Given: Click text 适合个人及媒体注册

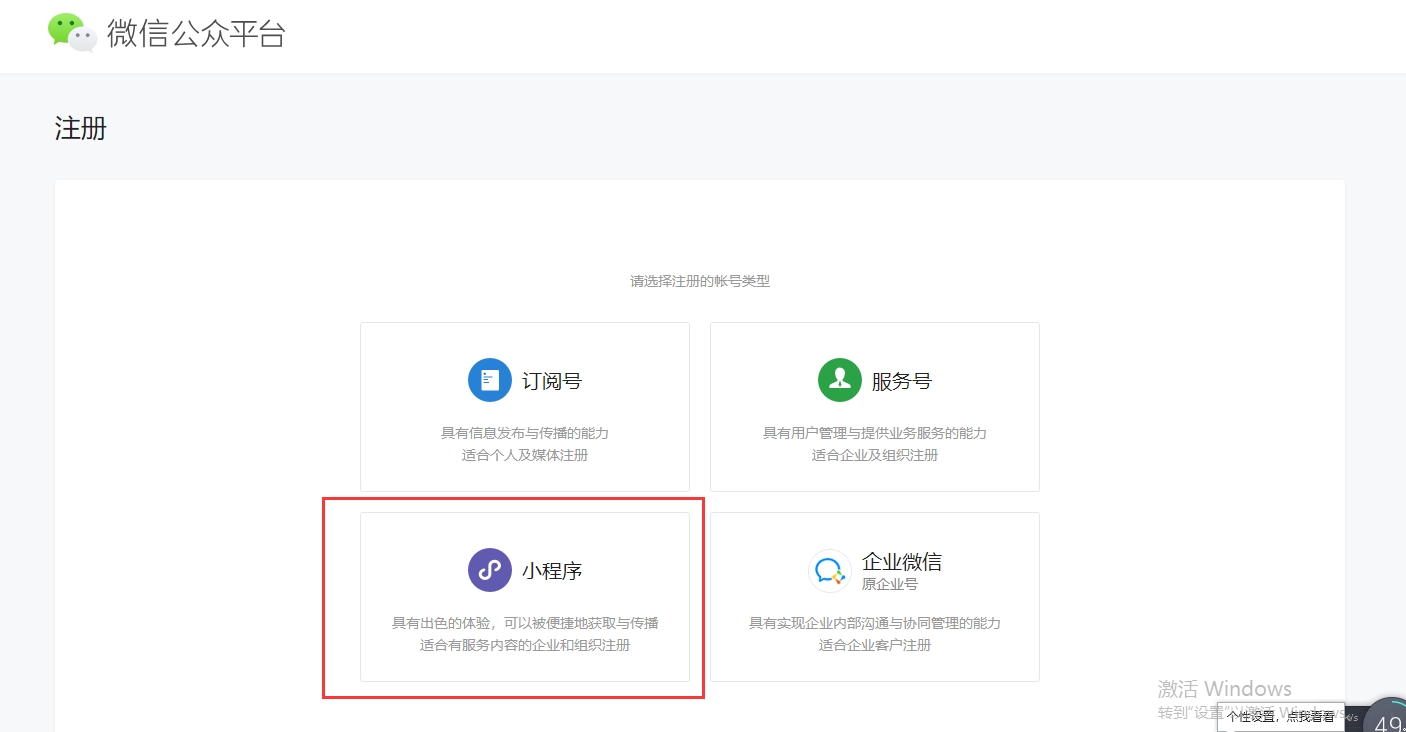Looking at the screenshot, I should tap(525, 455).
